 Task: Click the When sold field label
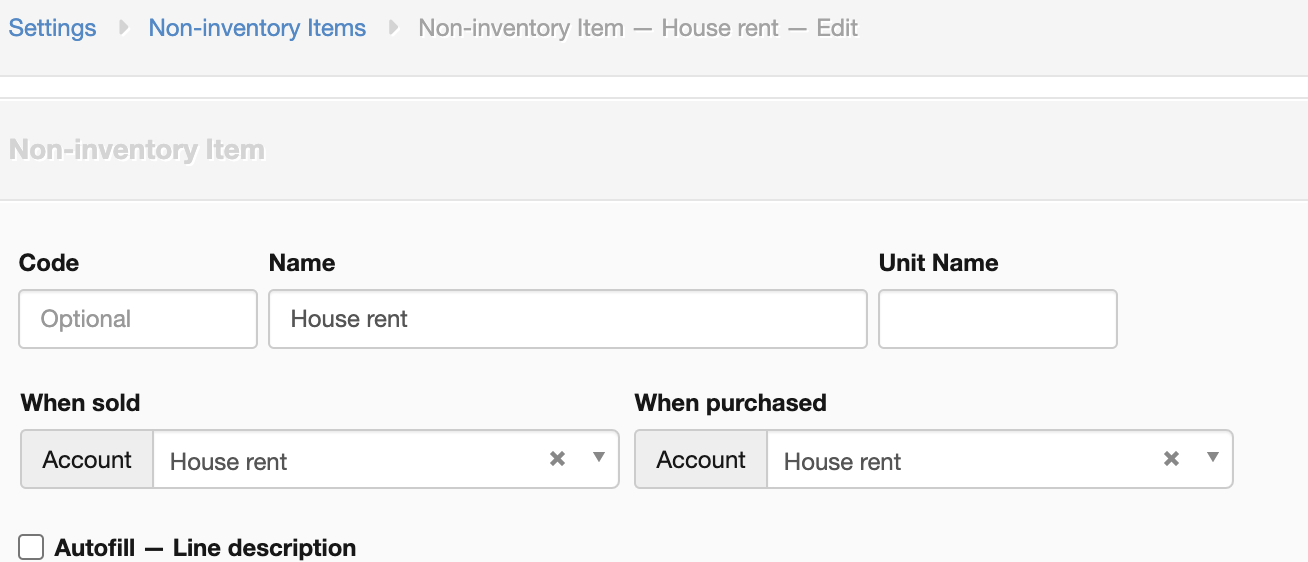tap(80, 403)
